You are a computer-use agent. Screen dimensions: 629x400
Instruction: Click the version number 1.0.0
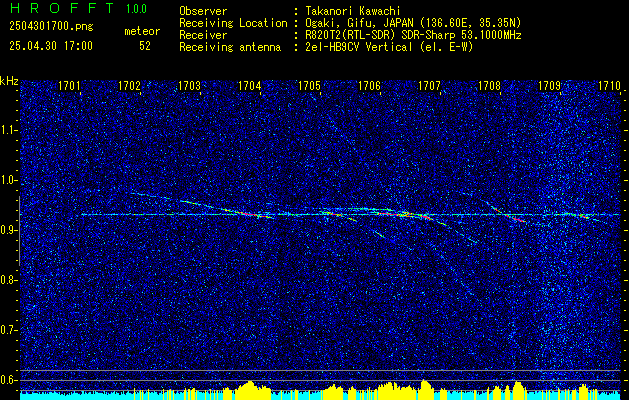tap(136, 8)
